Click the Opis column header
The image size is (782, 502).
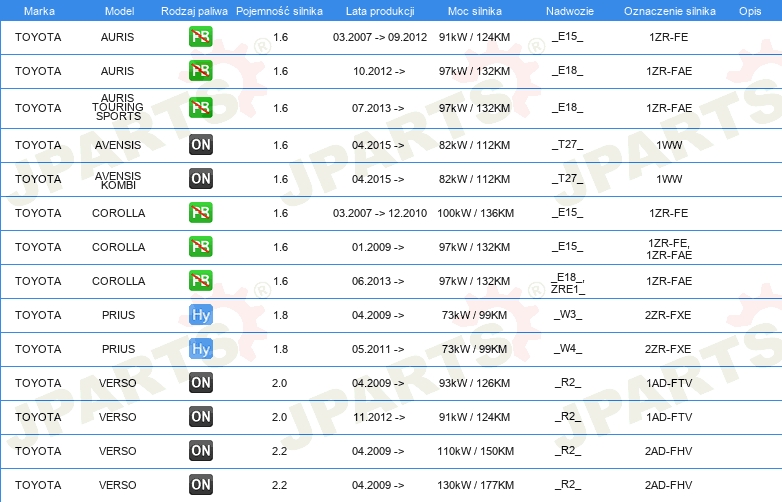[x=750, y=11]
